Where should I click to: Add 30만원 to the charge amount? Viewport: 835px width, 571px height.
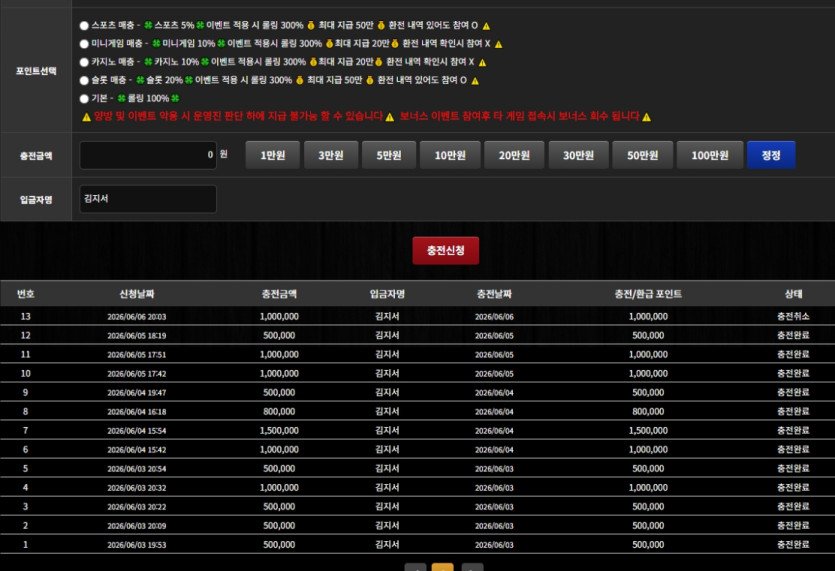click(578, 155)
